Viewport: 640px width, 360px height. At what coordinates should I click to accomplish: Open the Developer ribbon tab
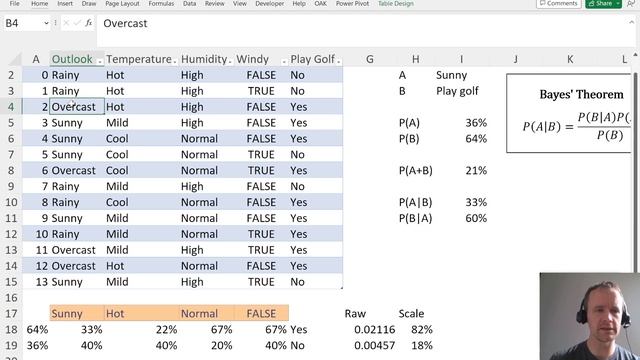click(269, 3)
